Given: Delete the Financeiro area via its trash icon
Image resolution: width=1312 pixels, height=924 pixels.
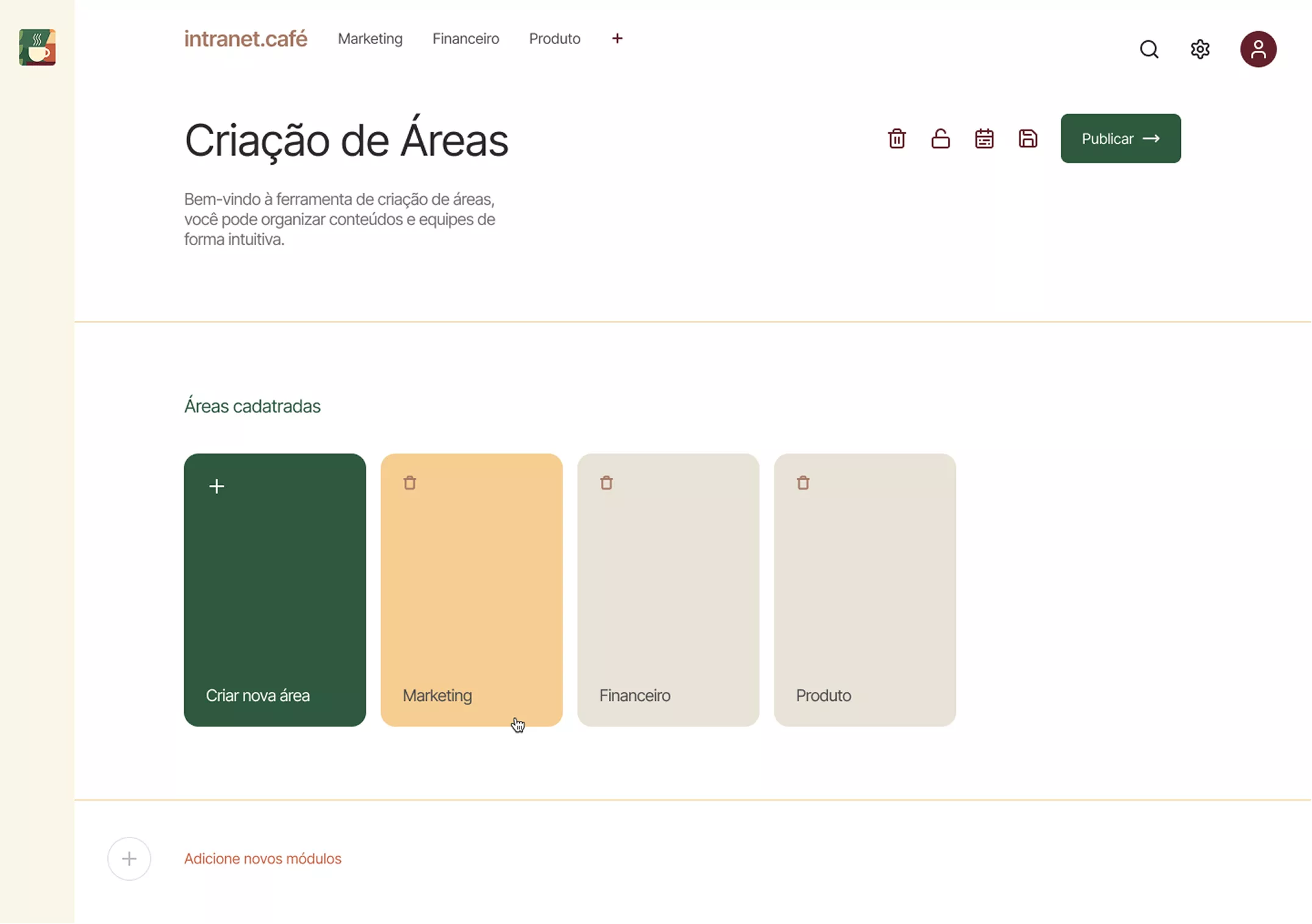Looking at the screenshot, I should [x=606, y=482].
